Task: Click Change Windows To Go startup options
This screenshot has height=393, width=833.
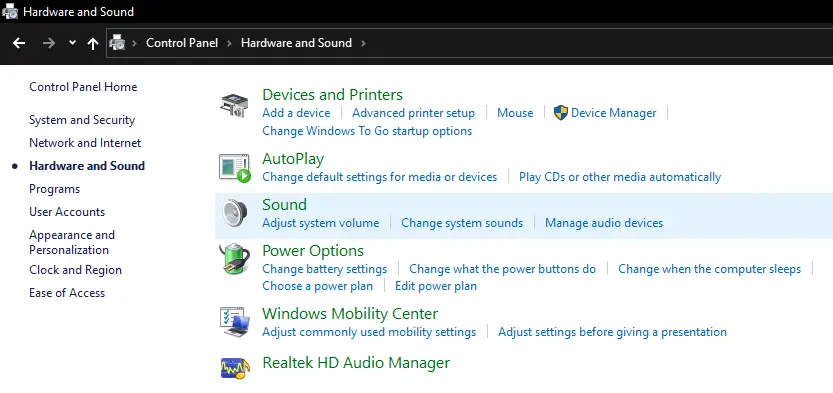Action: 367,131
